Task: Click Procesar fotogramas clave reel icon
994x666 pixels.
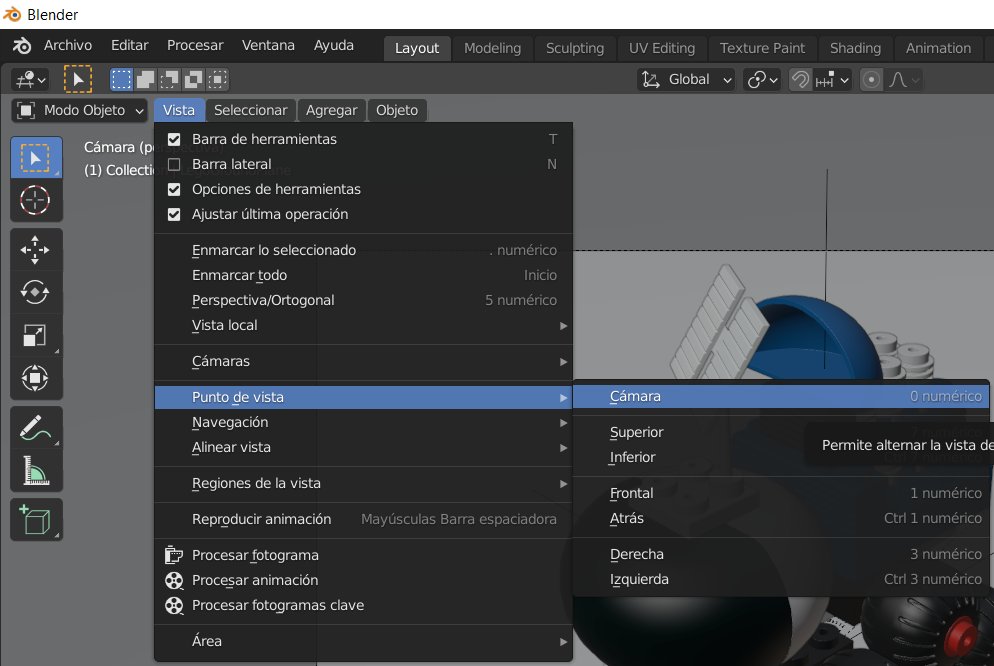Action: coord(174,605)
